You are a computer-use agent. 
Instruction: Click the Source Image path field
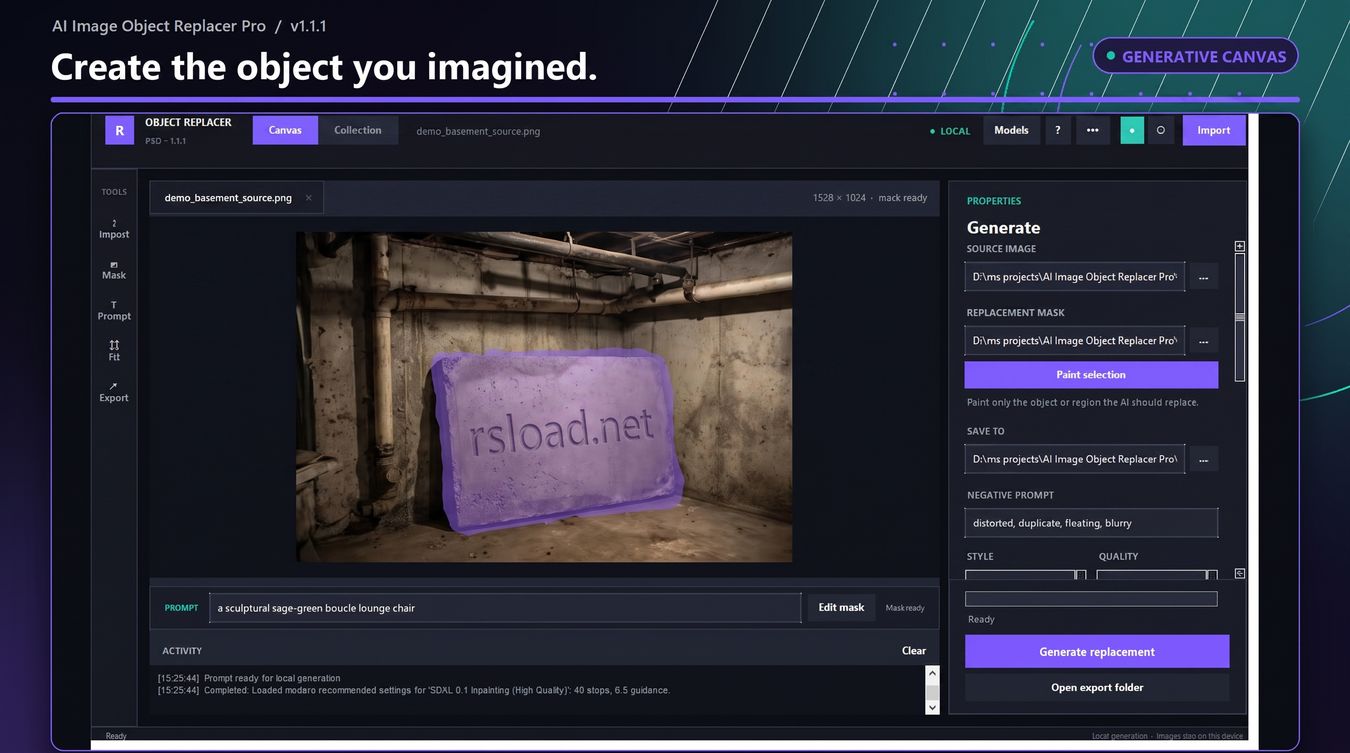[x=1075, y=277]
